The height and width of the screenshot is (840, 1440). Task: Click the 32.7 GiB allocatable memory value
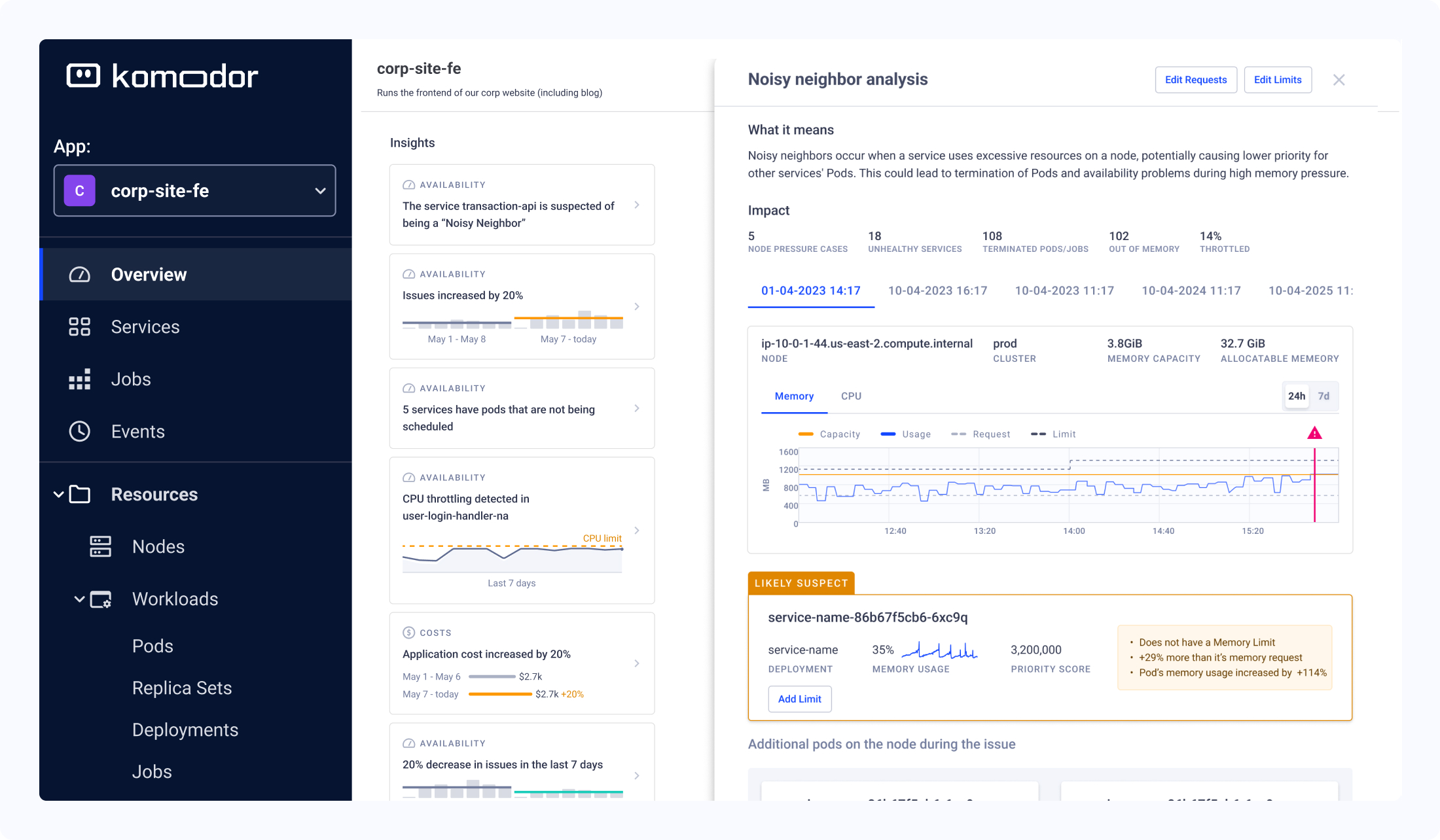[x=1242, y=343]
